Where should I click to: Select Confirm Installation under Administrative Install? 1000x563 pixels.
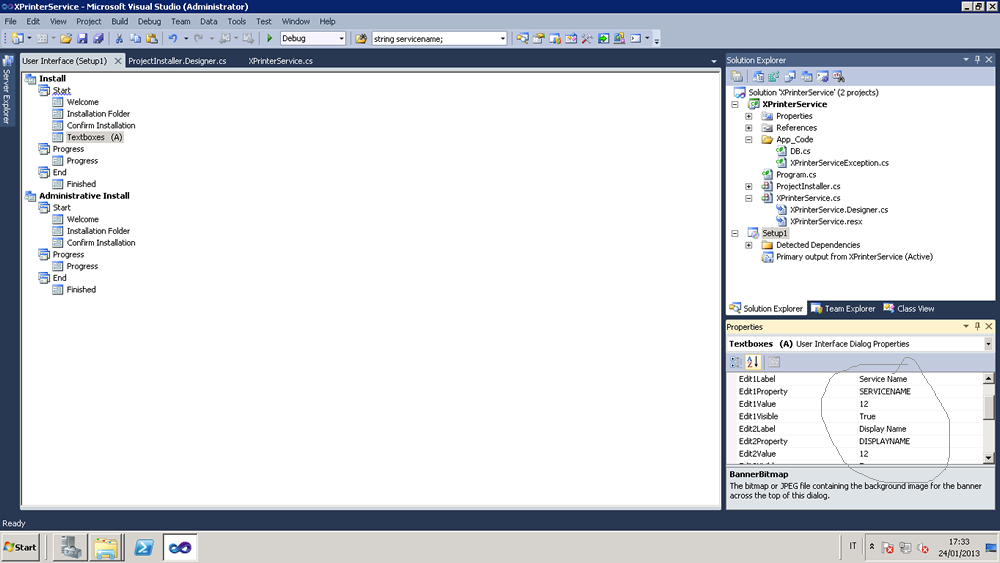tap(101, 243)
